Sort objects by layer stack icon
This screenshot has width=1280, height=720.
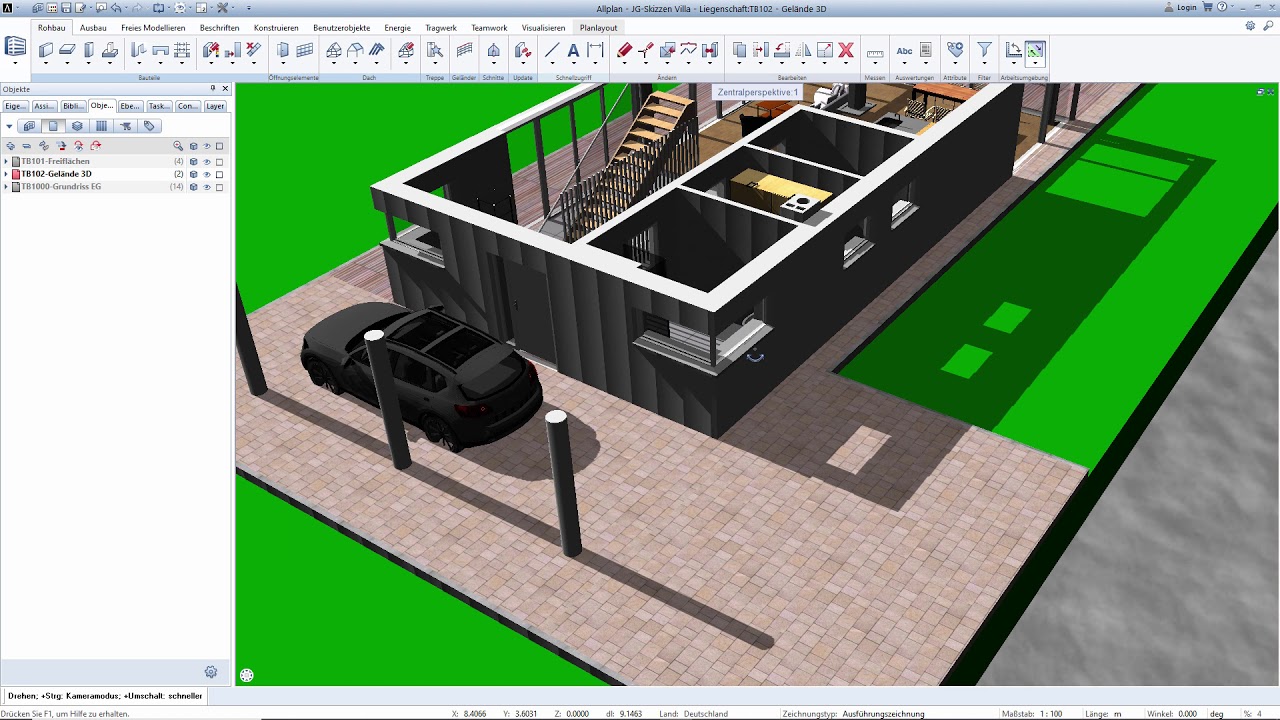tap(77, 126)
